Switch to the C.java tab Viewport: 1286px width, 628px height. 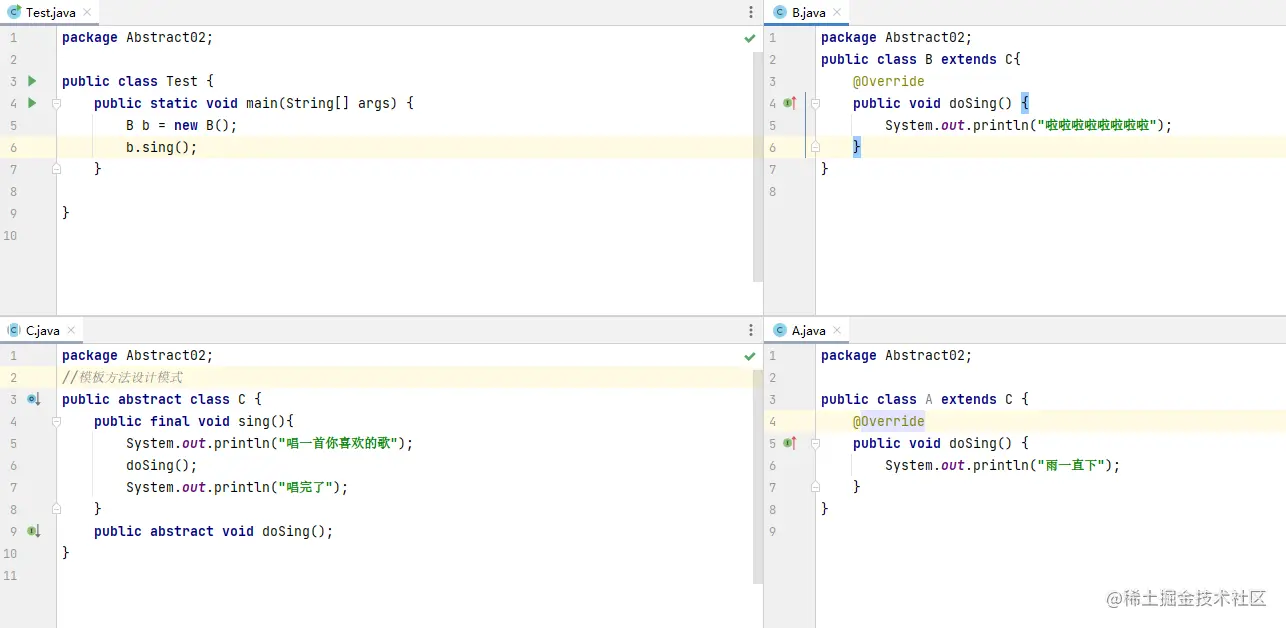tap(43, 330)
